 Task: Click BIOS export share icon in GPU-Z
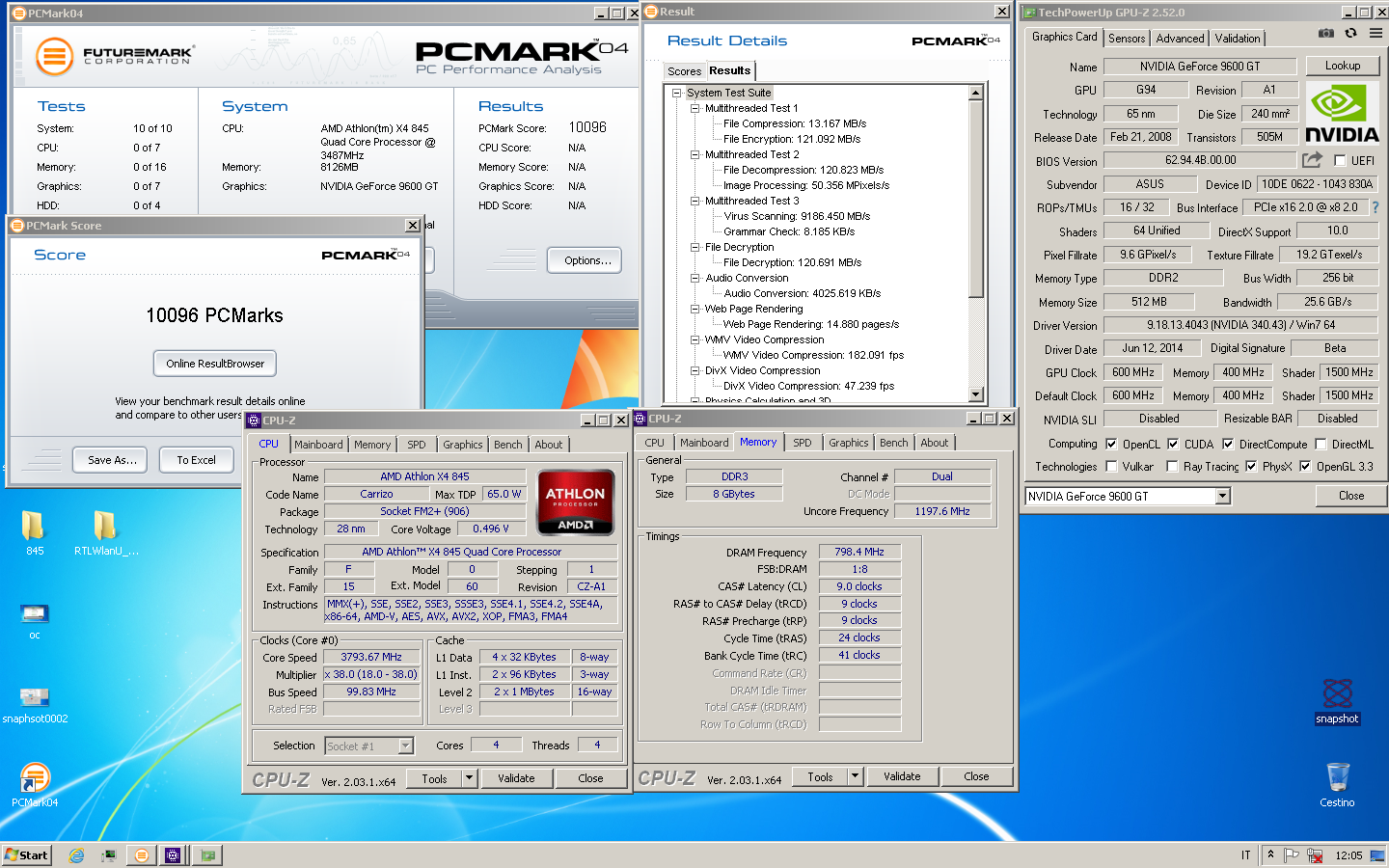[x=1312, y=160]
